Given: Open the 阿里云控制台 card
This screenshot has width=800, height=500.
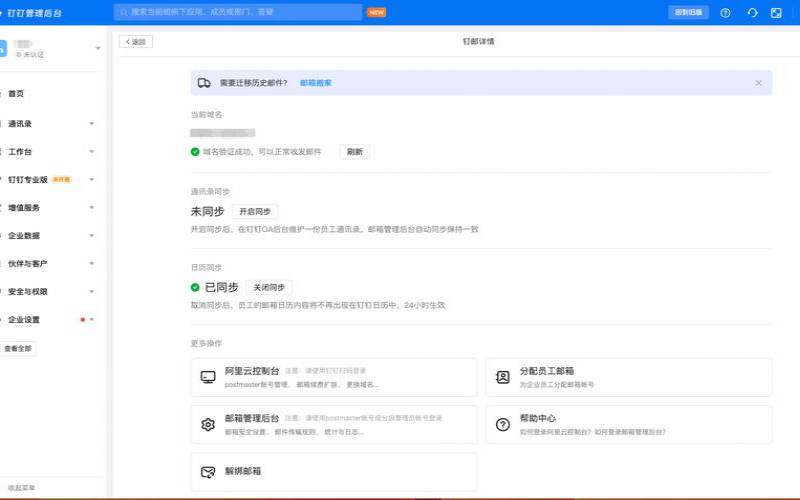Looking at the screenshot, I should tap(334, 377).
